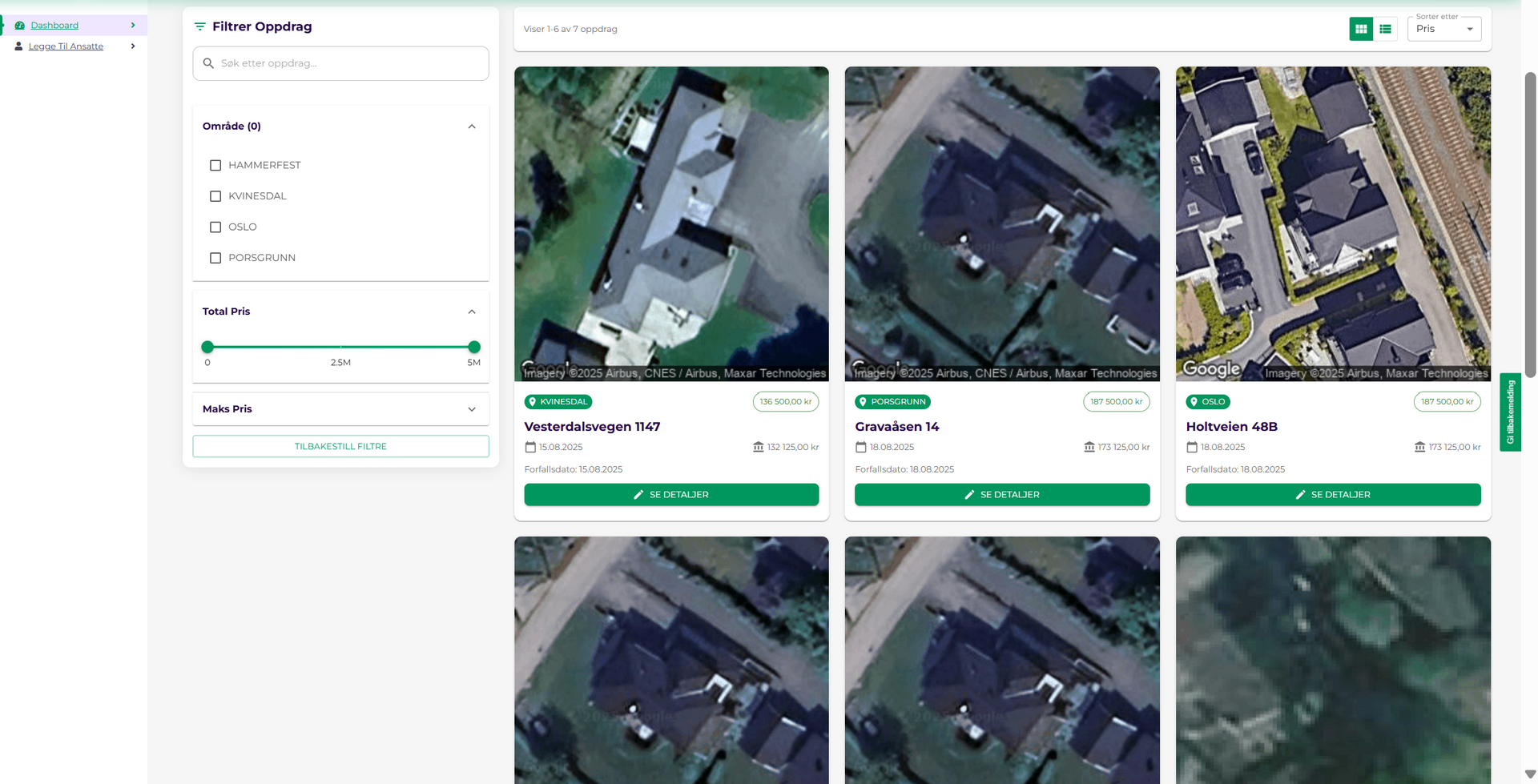The image size is (1538, 784).
Task: Click bank icon on Holtveien 48B card
Action: 1420,447
